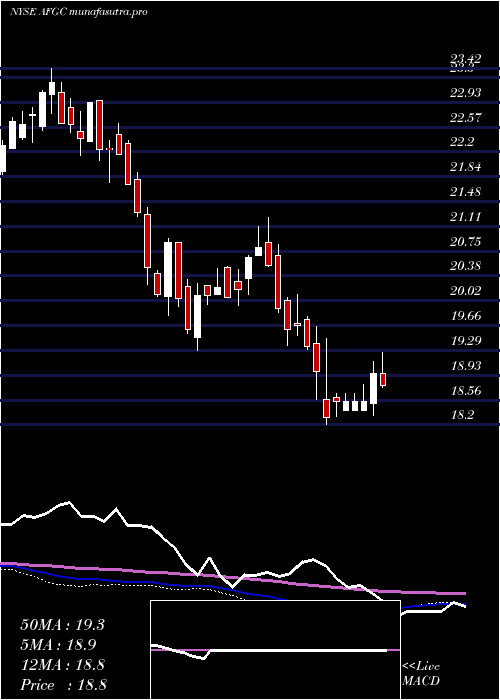Click the 23.42 price axis label

[466, 59]
